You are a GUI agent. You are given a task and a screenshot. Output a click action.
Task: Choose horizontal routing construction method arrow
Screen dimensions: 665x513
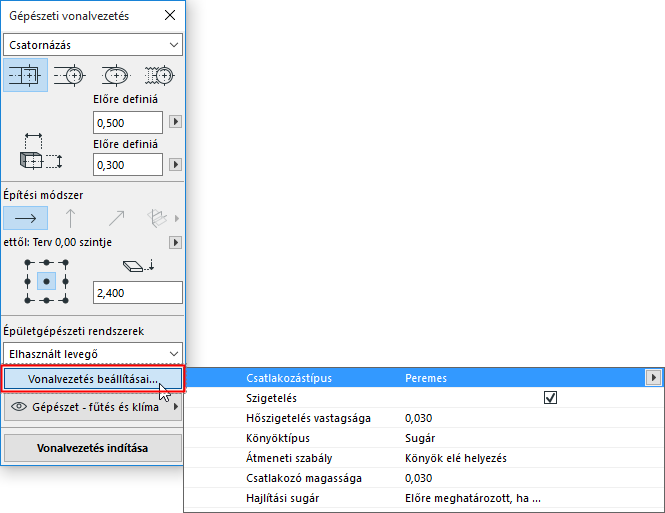(25, 218)
